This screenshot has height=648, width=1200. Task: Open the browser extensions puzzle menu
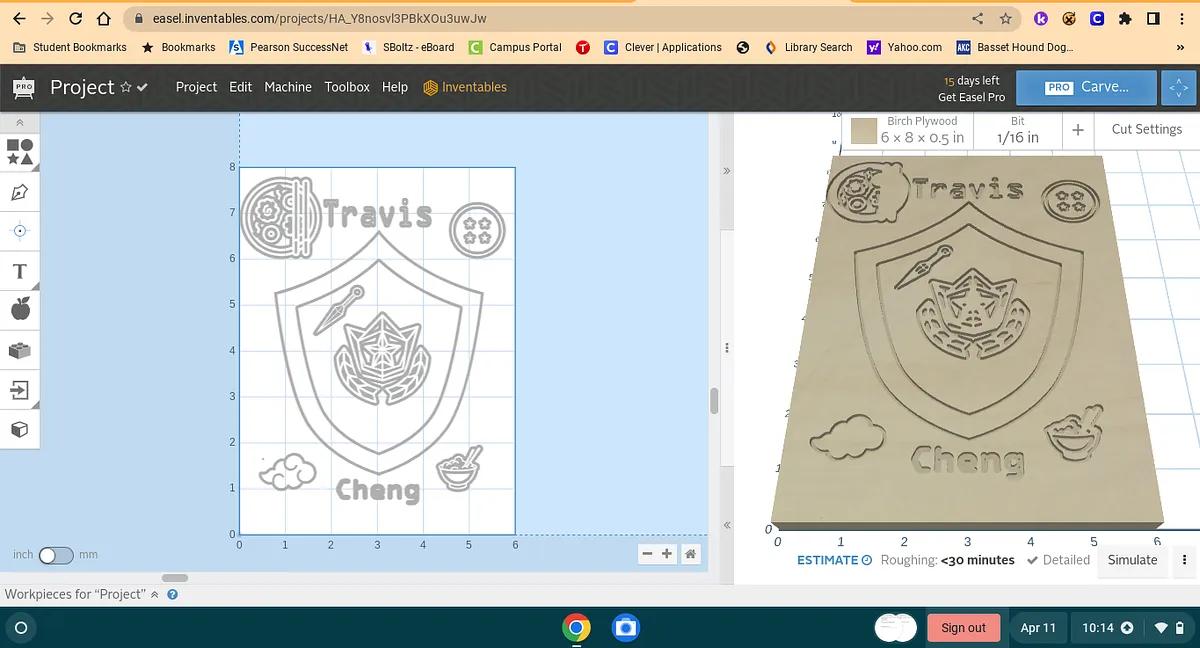[1125, 18]
